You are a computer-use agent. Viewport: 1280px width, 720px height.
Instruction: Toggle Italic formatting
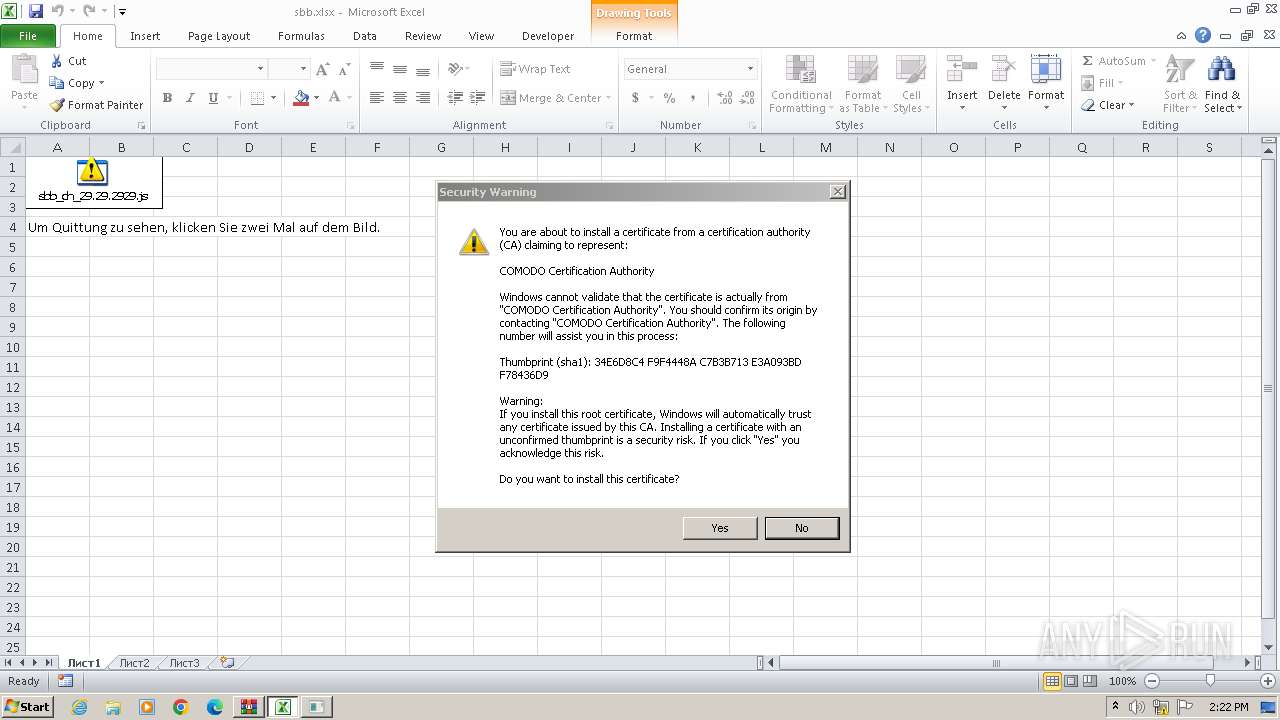click(x=190, y=98)
